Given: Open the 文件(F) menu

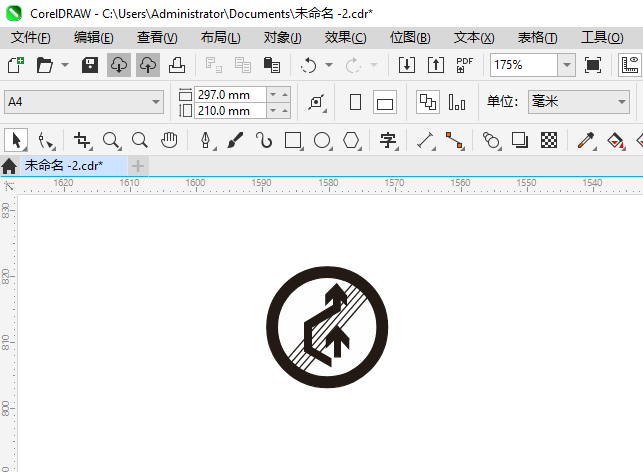Looking at the screenshot, I should point(31,38).
